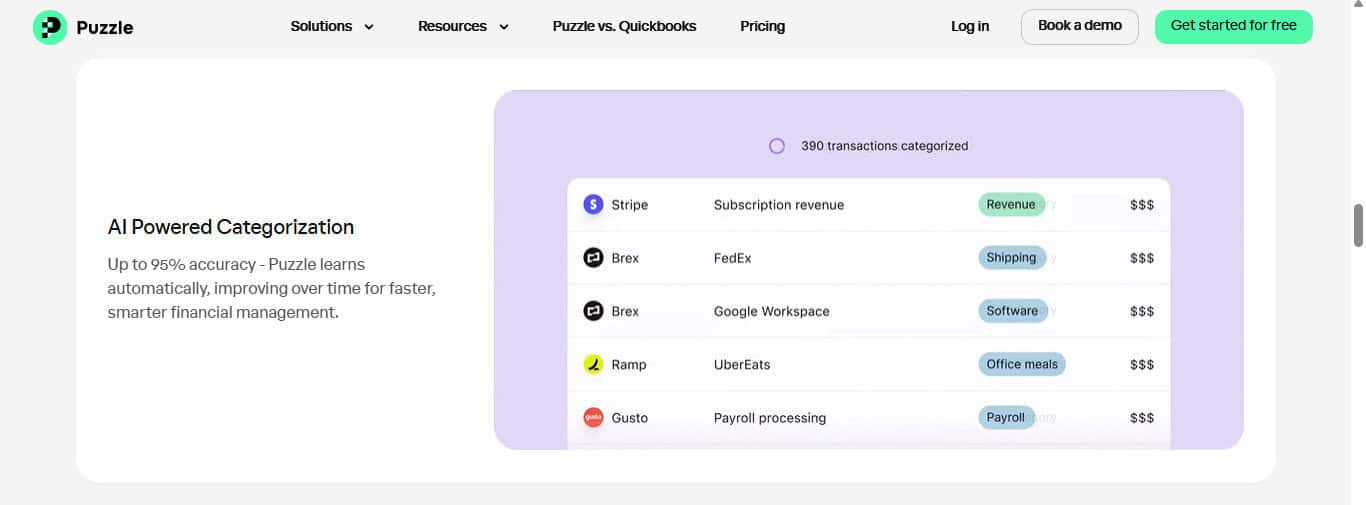Click the Puzzle logo icon
The image size is (1366, 505).
pos(50,27)
